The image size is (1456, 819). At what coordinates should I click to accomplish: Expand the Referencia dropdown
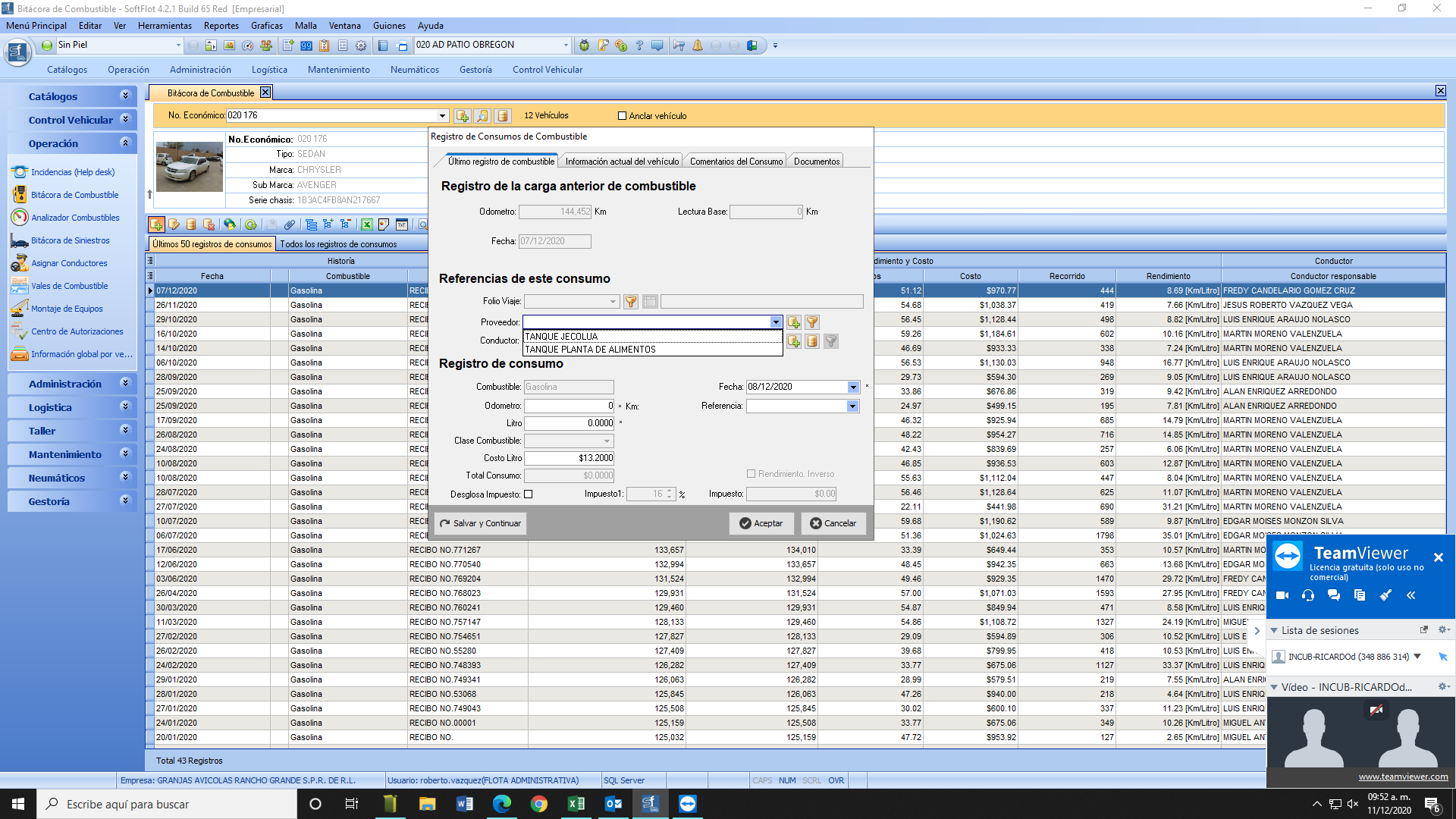click(852, 406)
